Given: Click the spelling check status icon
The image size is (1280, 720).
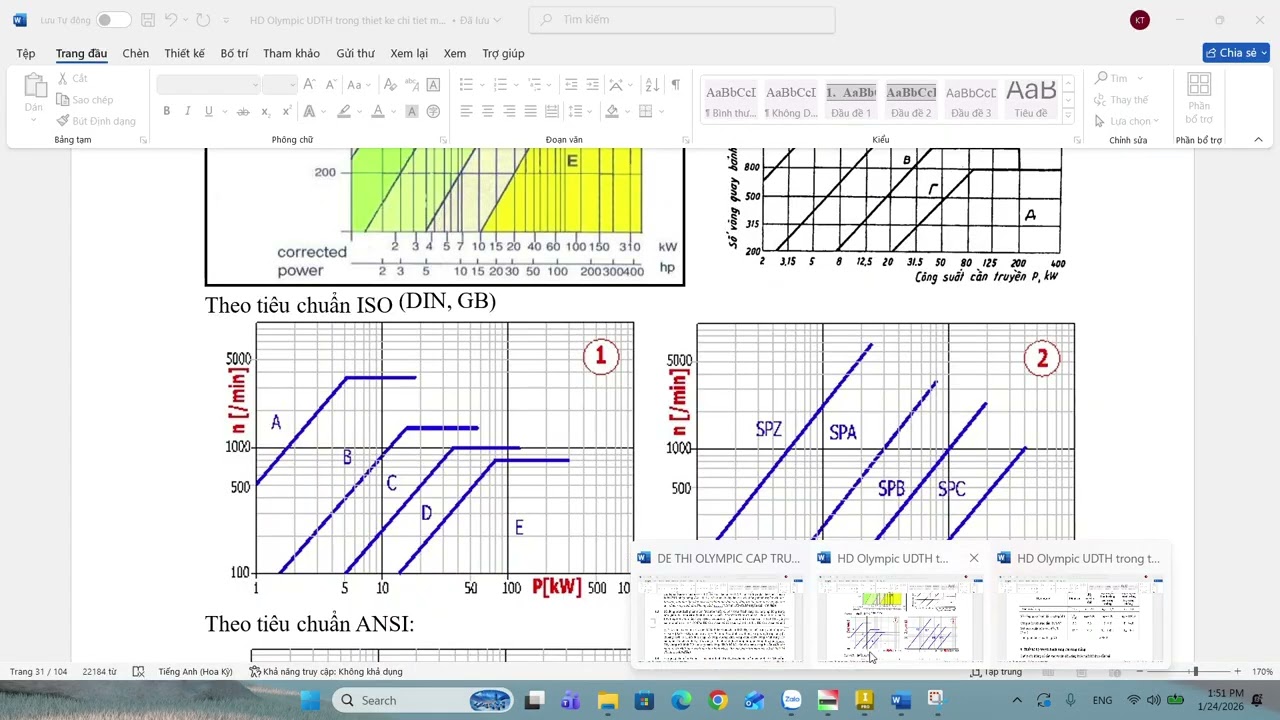Looking at the screenshot, I should coord(138,672).
